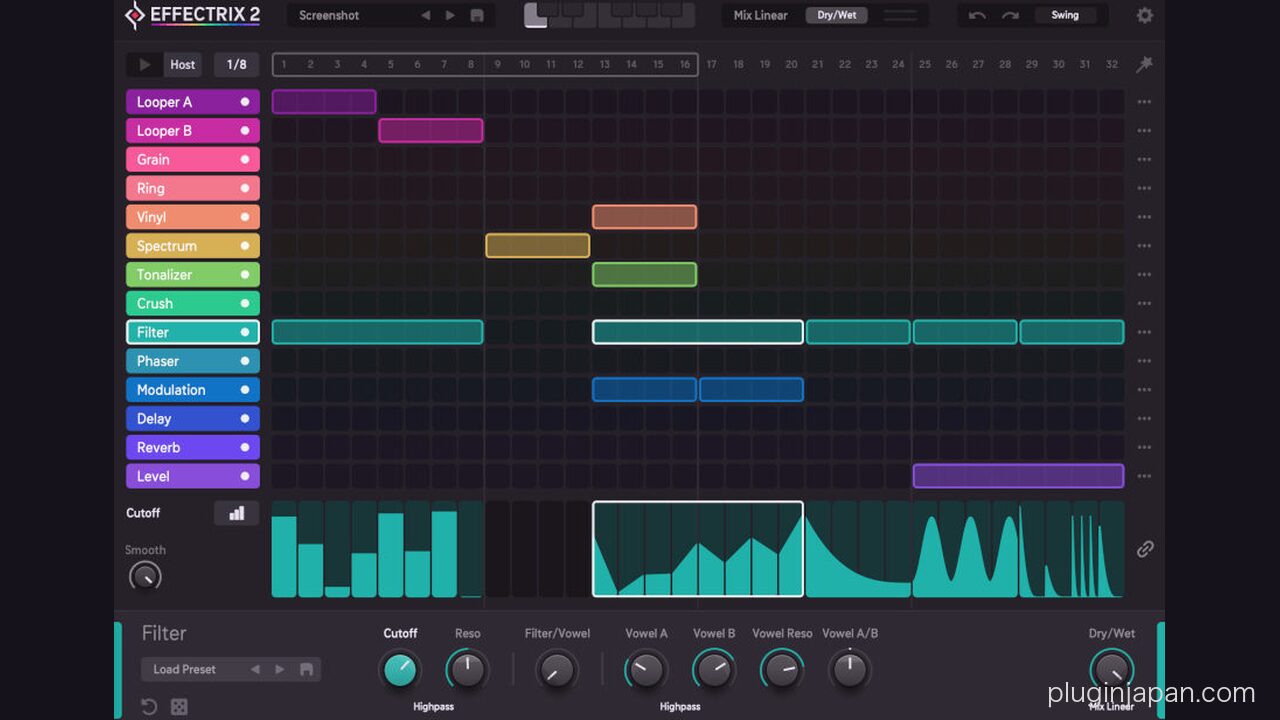Click the magic wand icon beside the step ruler
Image resolution: width=1280 pixels, height=720 pixels.
[x=1144, y=65]
